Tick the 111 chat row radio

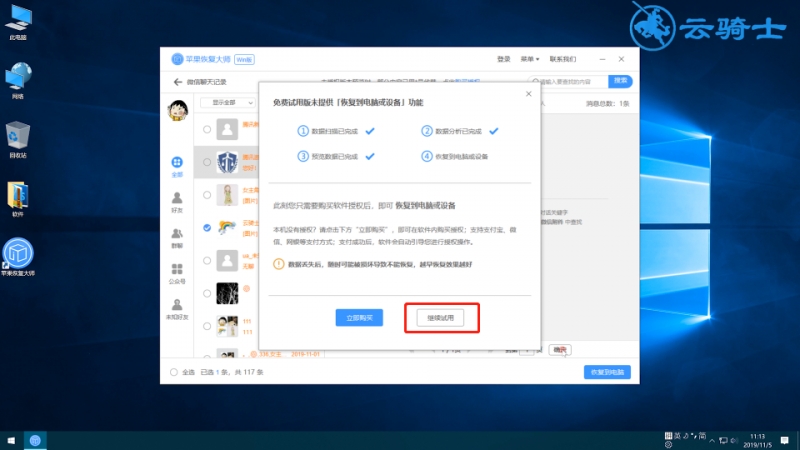[207, 326]
